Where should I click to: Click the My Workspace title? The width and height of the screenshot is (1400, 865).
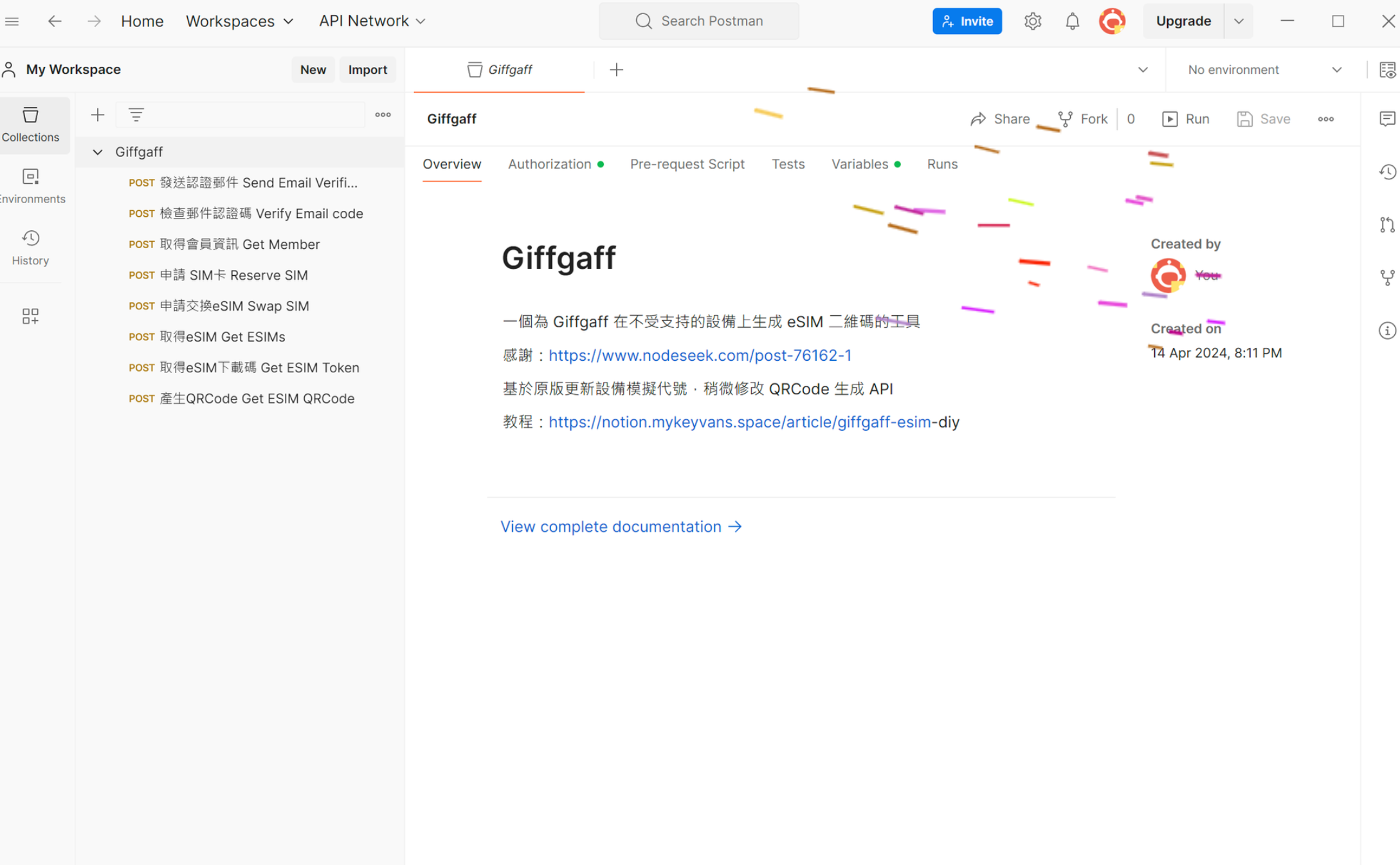pyautogui.click(x=73, y=69)
